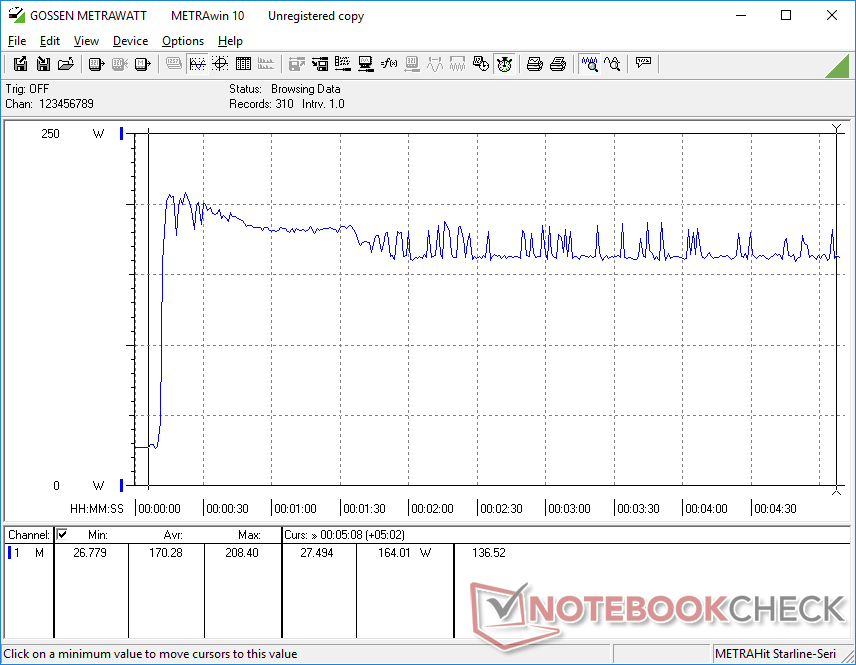Image resolution: width=856 pixels, height=665 pixels.
Task: Click the greyed bar-graph recorder view icon
Action: point(266,64)
